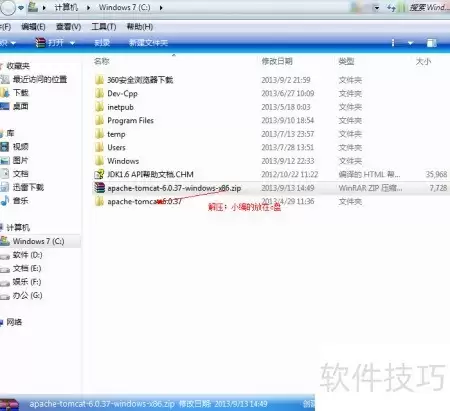Expand the path arrow after Windows 7 (C:)
This screenshot has width=450, height=411.
161,8
